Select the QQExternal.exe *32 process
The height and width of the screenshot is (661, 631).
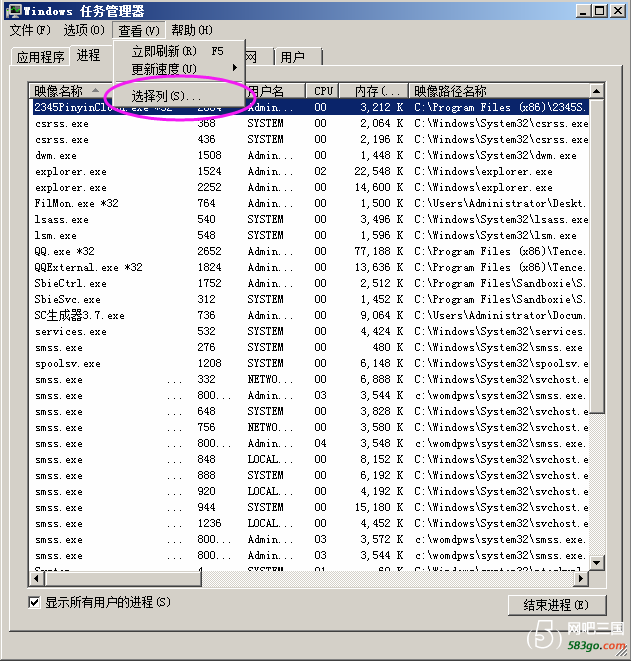(x=310, y=268)
